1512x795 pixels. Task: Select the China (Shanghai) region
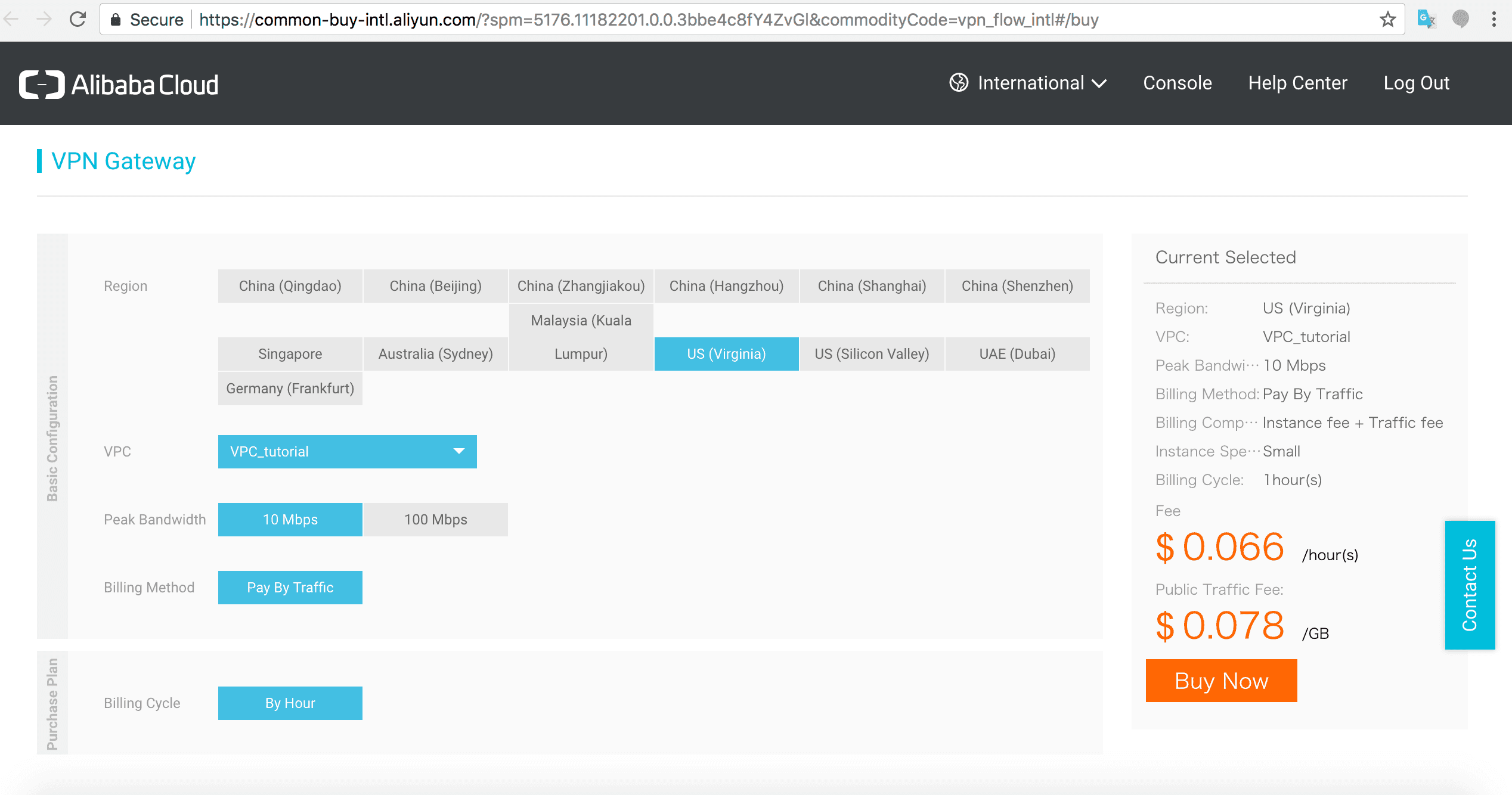[x=872, y=286]
